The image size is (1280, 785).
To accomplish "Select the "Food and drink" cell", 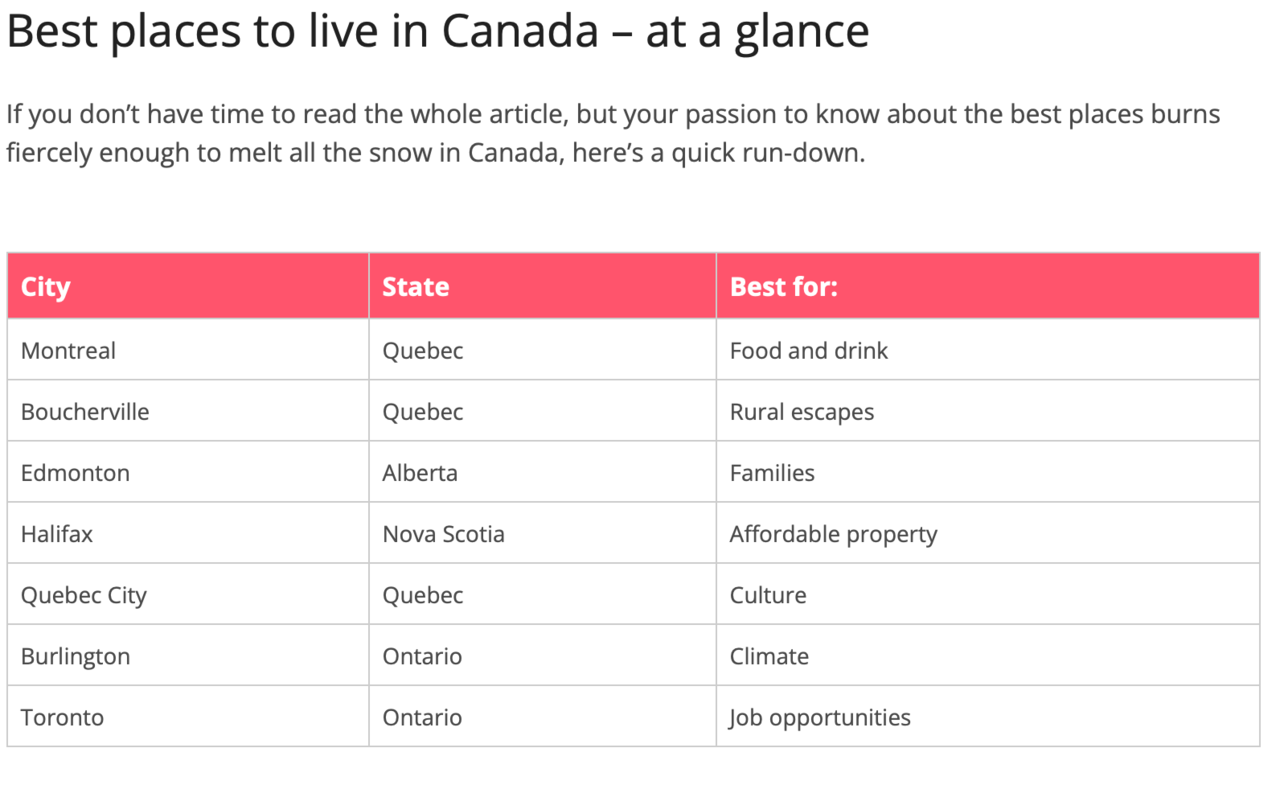I will pyautogui.click(x=809, y=351).
